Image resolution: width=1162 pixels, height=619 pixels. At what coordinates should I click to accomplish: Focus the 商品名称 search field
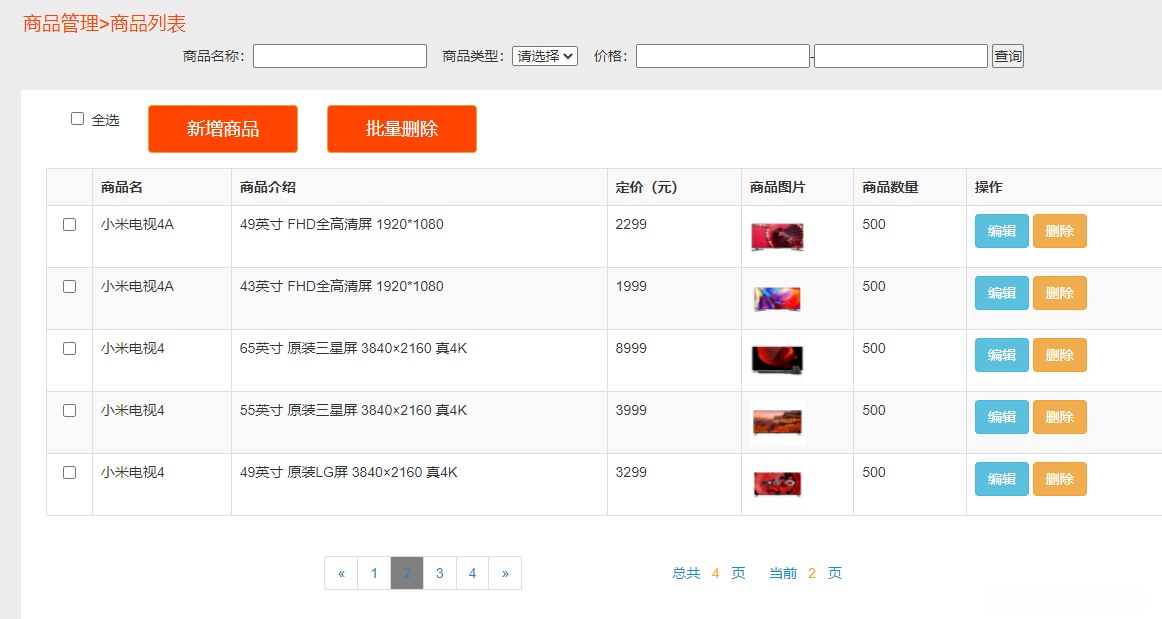pyautogui.click(x=340, y=56)
